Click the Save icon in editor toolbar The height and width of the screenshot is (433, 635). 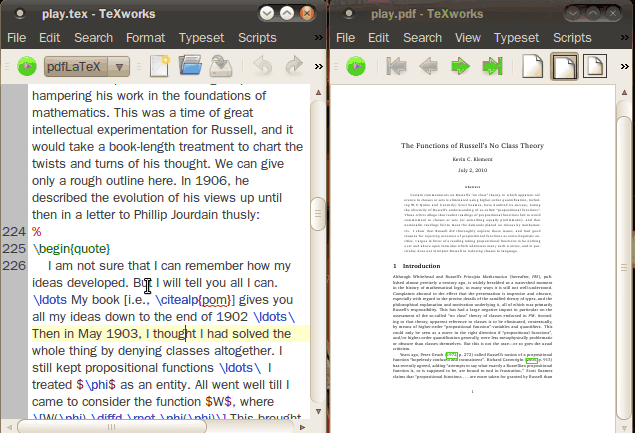click(x=222, y=67)
